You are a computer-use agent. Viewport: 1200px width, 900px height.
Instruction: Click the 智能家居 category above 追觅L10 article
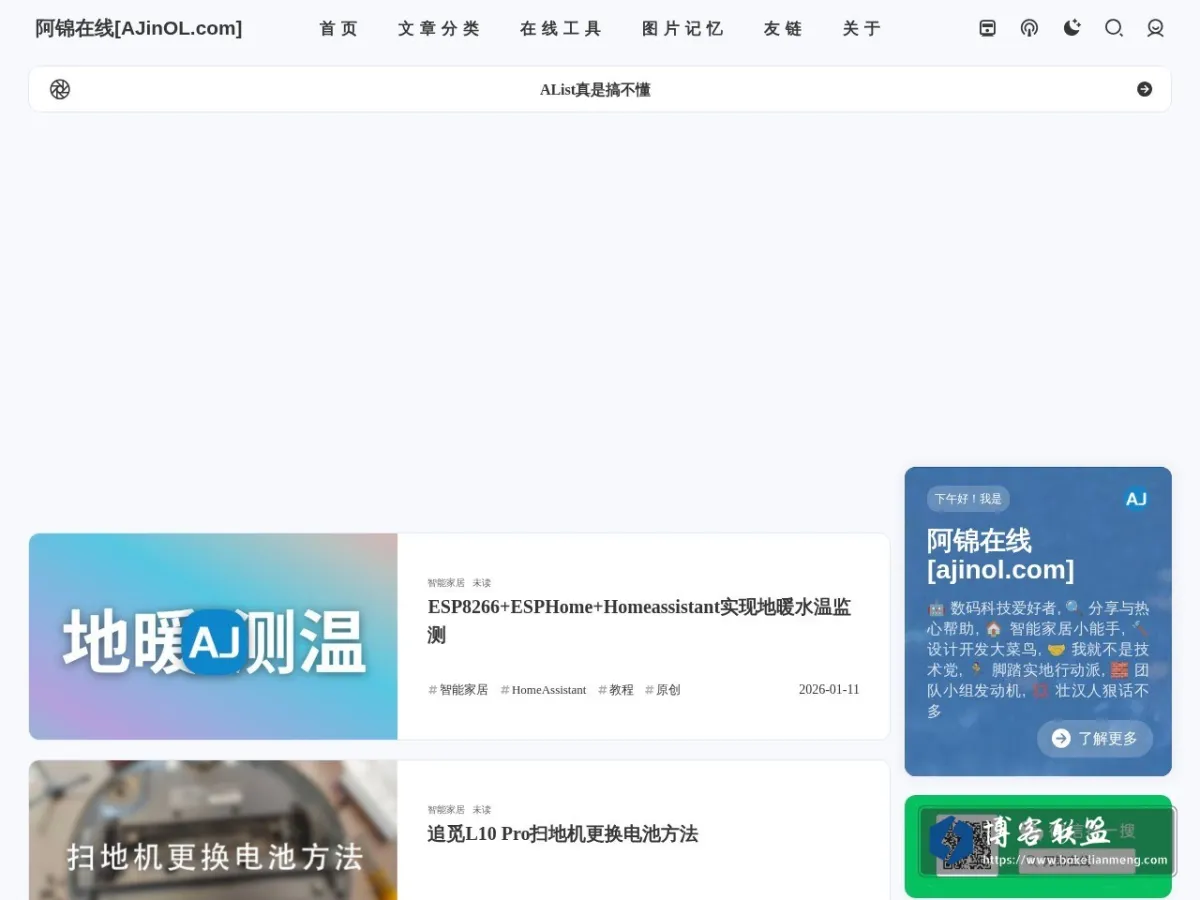[446, 810]
